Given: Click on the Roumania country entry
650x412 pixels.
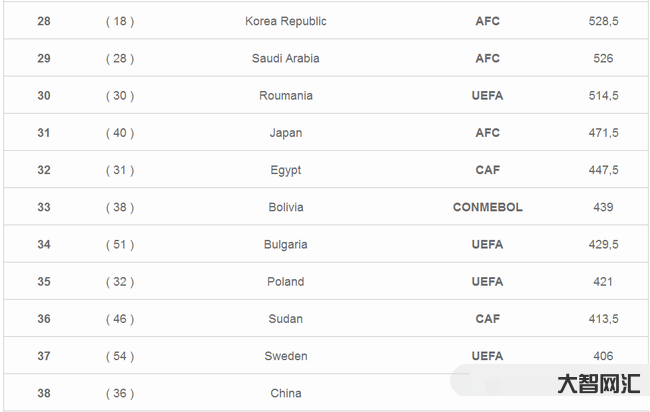Looking at the screenshot, I should 285,96.
